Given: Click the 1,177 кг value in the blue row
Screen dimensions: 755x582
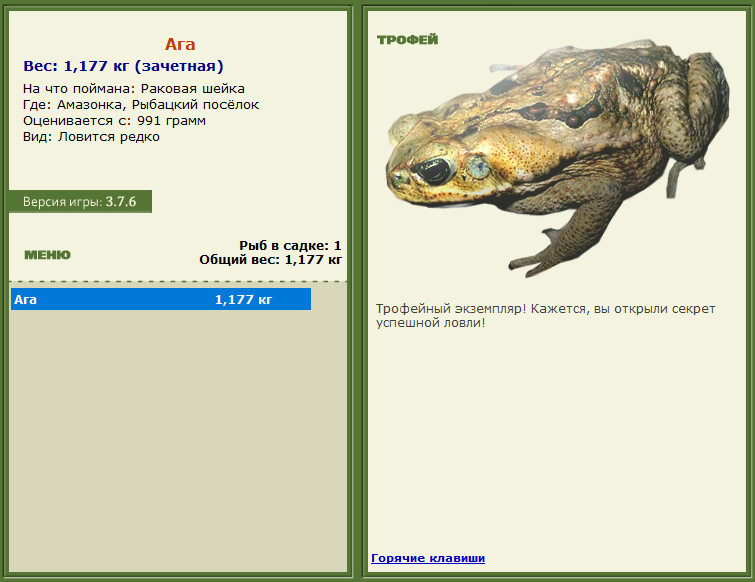Looking at the screenshot, I should (243, 299).
